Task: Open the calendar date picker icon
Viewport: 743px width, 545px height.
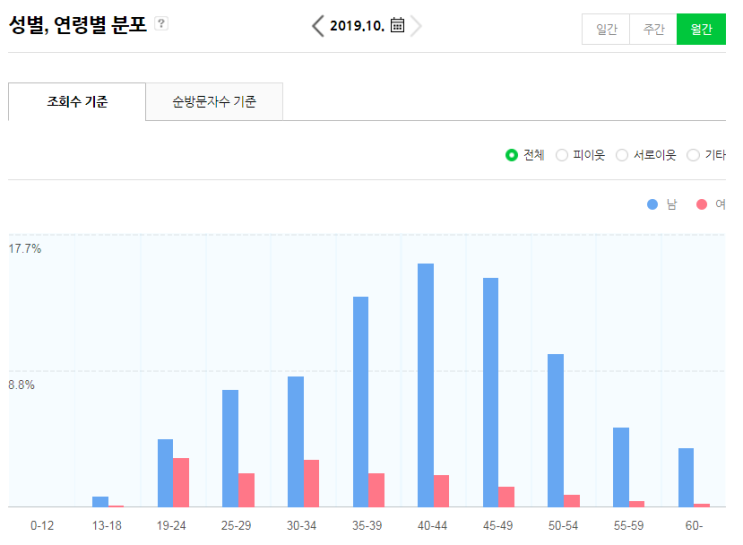Action: [397, 25]
